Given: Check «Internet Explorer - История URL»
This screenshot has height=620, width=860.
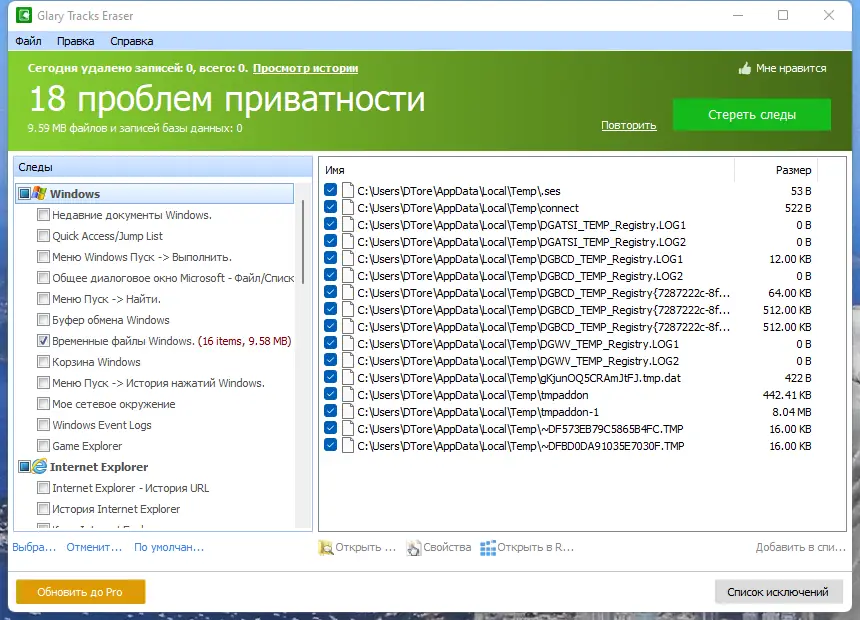Looking at the screenshot, I should (43, 488).
